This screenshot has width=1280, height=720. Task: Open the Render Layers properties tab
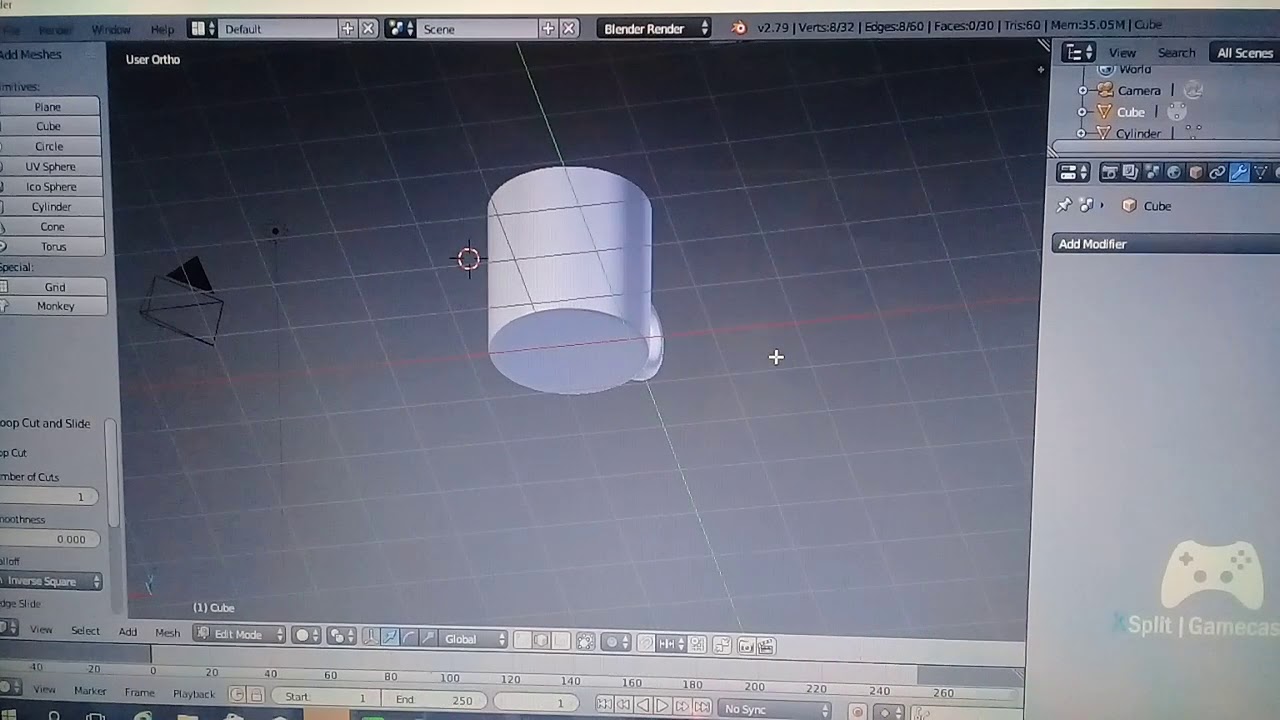(x=1130, y=173)
